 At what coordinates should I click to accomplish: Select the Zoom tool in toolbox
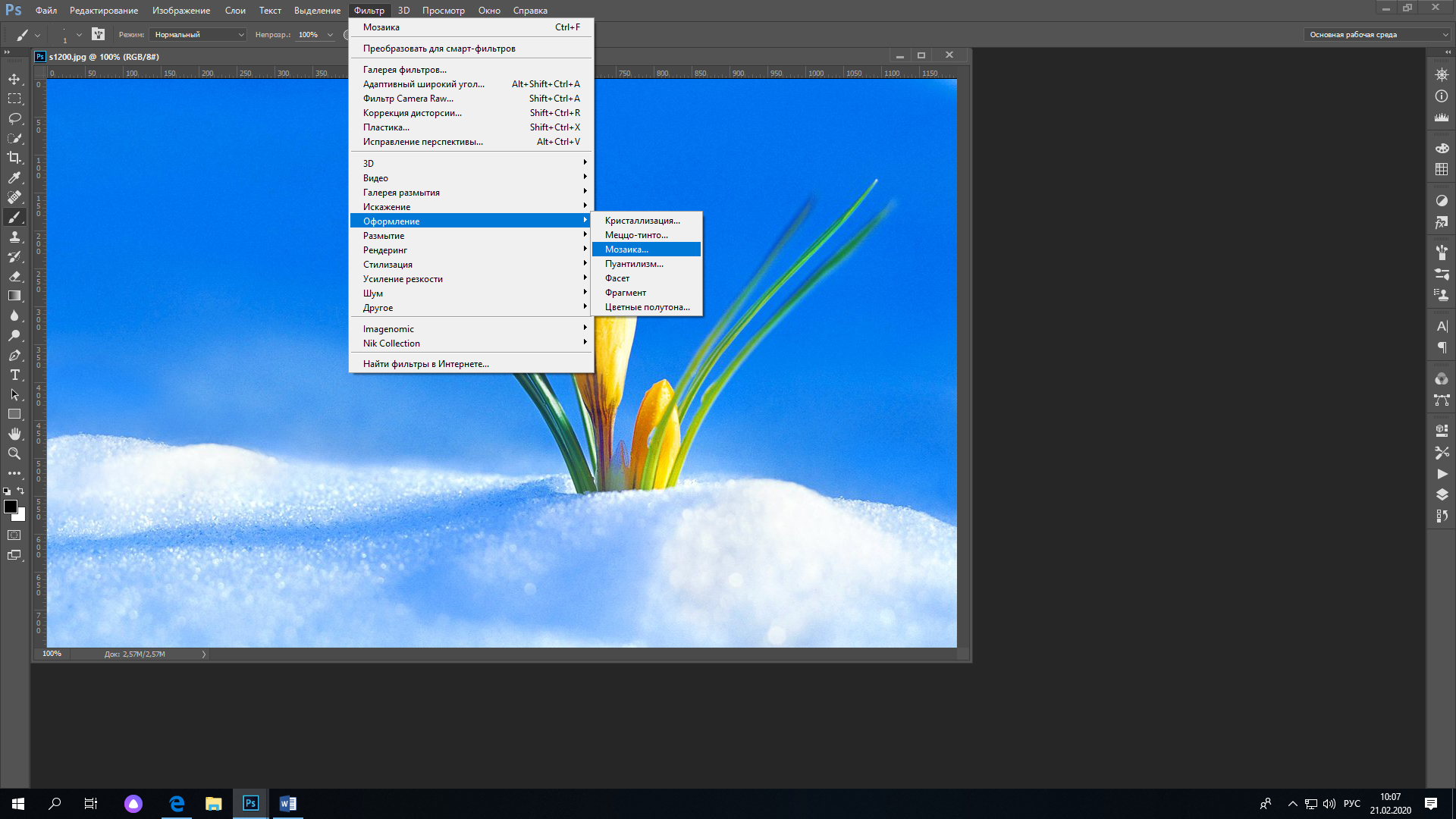point(14,453)
